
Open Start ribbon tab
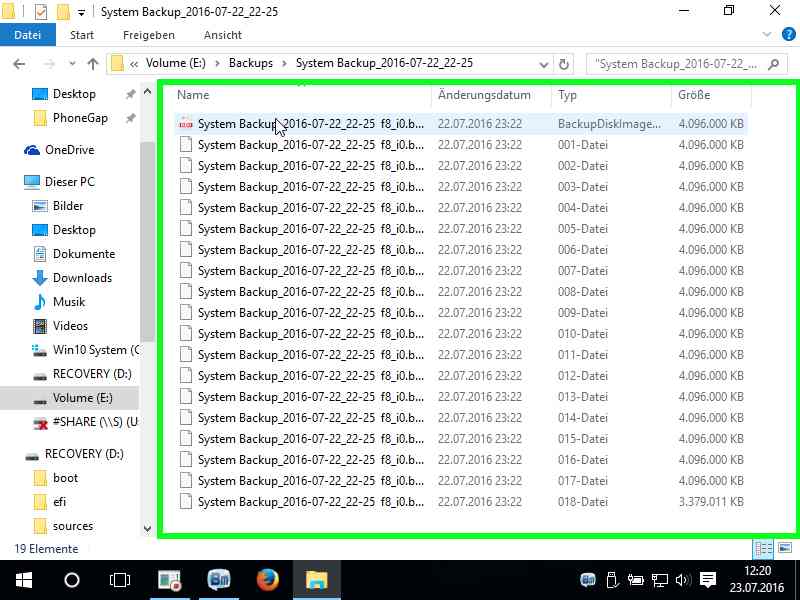82,35
